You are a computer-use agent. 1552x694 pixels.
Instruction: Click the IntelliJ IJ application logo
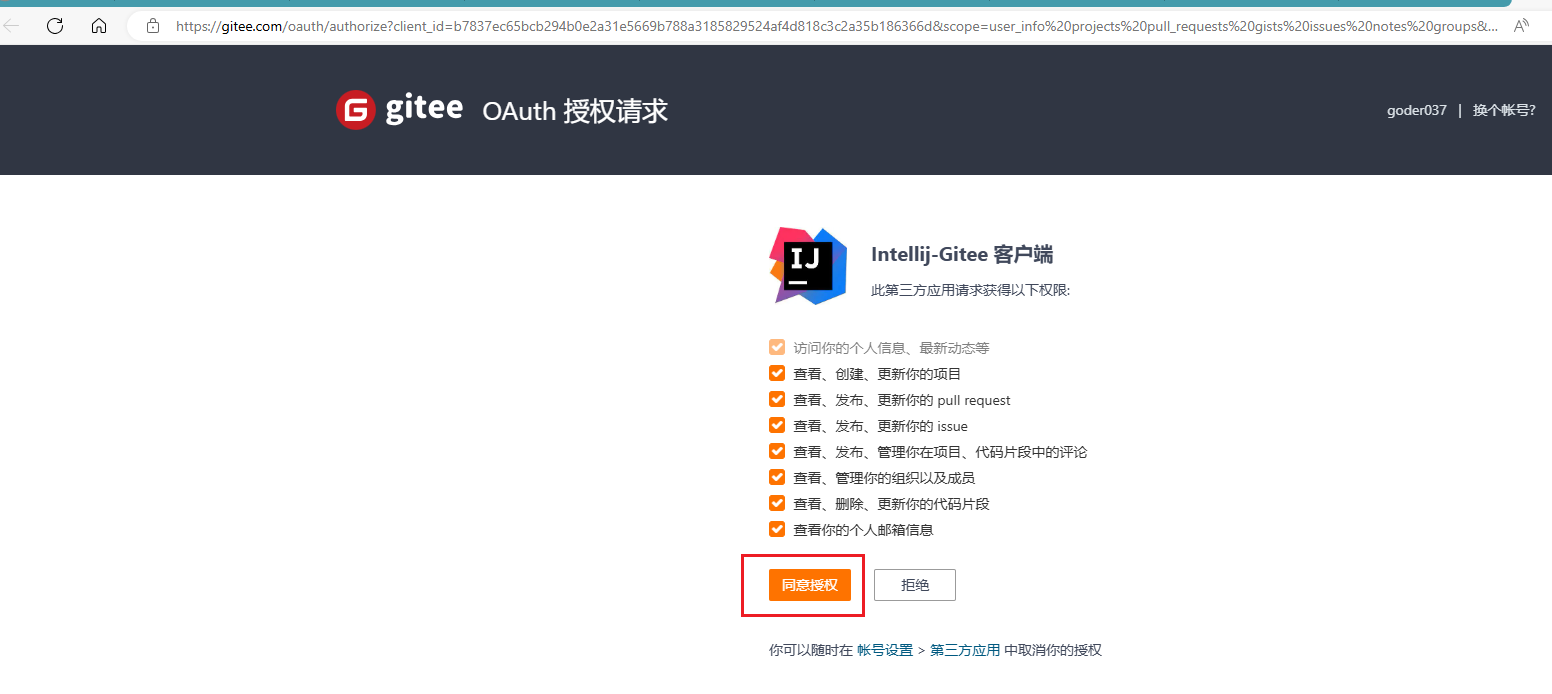click(808, 265)
